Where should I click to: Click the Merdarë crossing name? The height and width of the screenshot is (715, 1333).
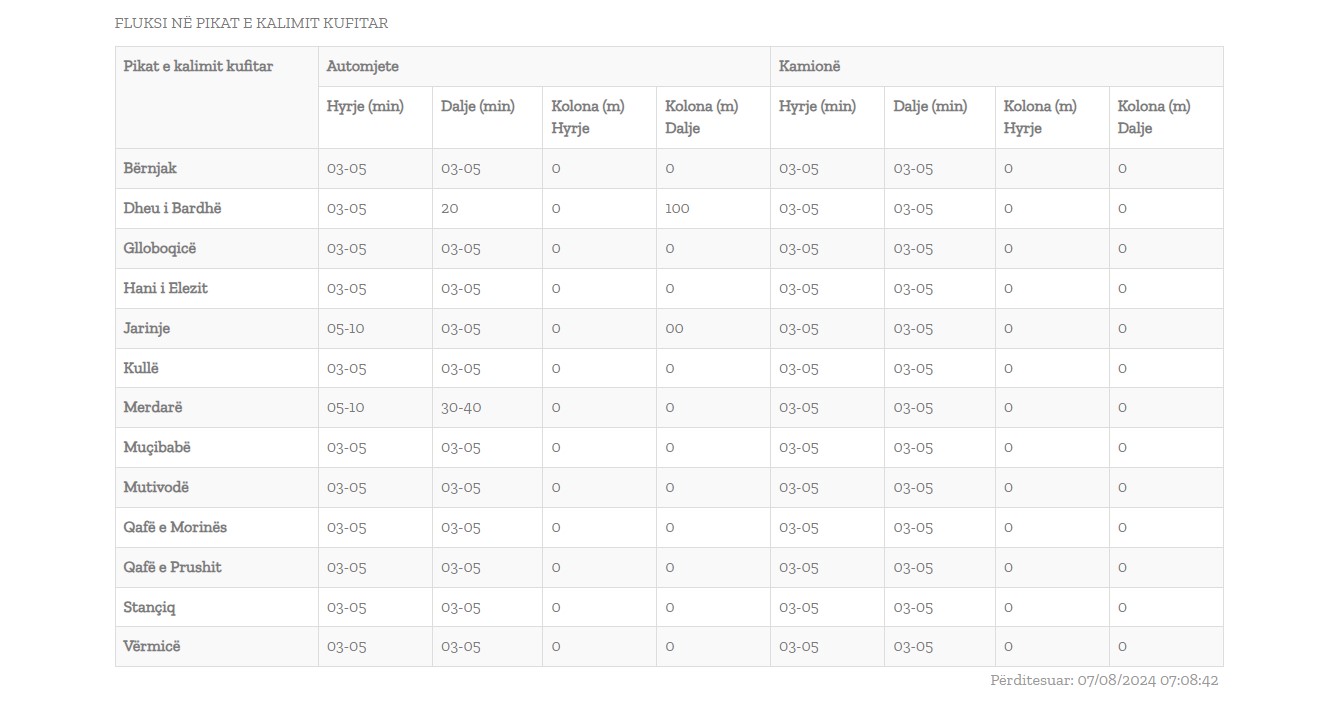pyautogui.click(x=153, y=407)
